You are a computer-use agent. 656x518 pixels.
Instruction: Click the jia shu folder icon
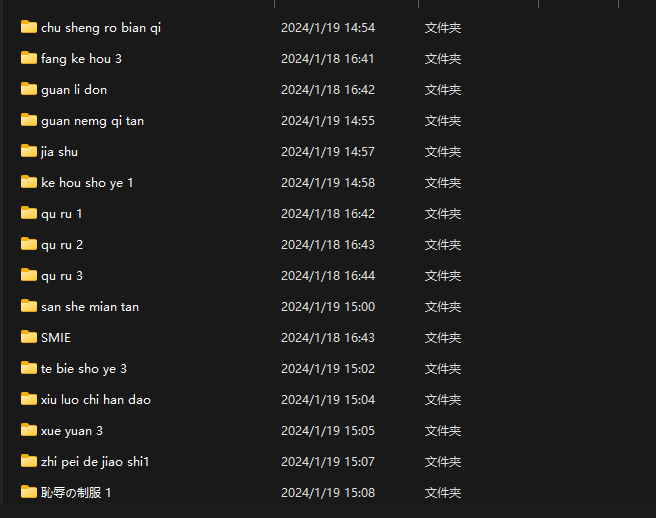[x=28, y=151]
